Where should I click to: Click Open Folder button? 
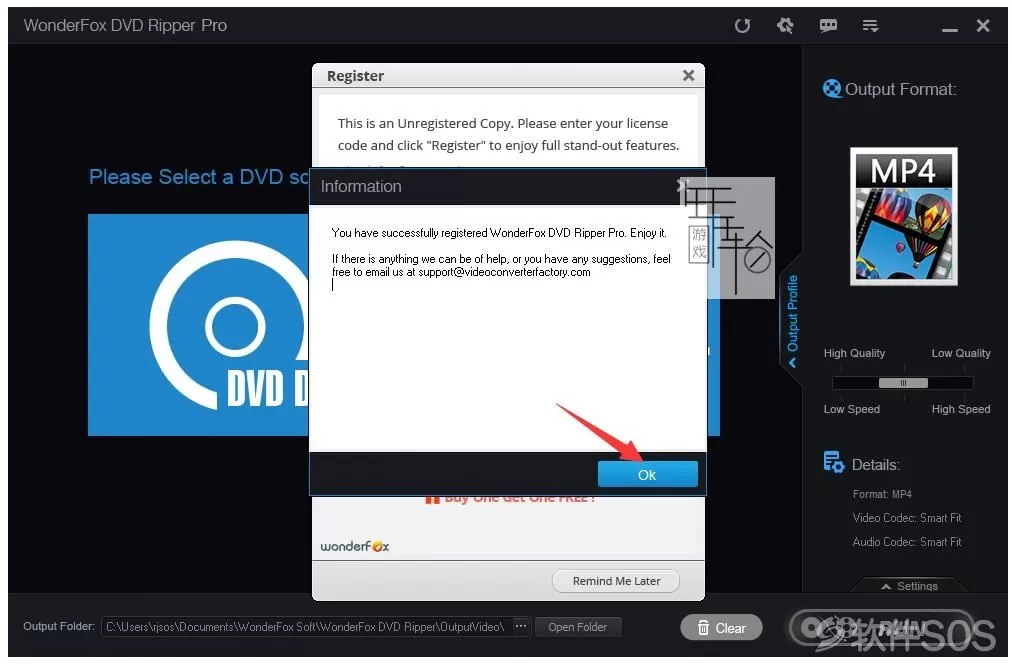[578, 627]
